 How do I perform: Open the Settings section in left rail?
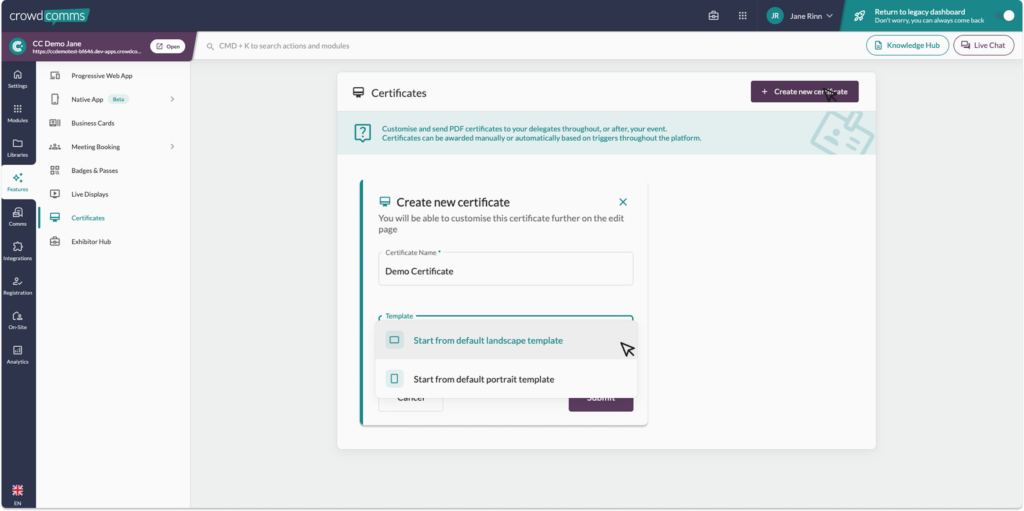[x=17, y=79]
